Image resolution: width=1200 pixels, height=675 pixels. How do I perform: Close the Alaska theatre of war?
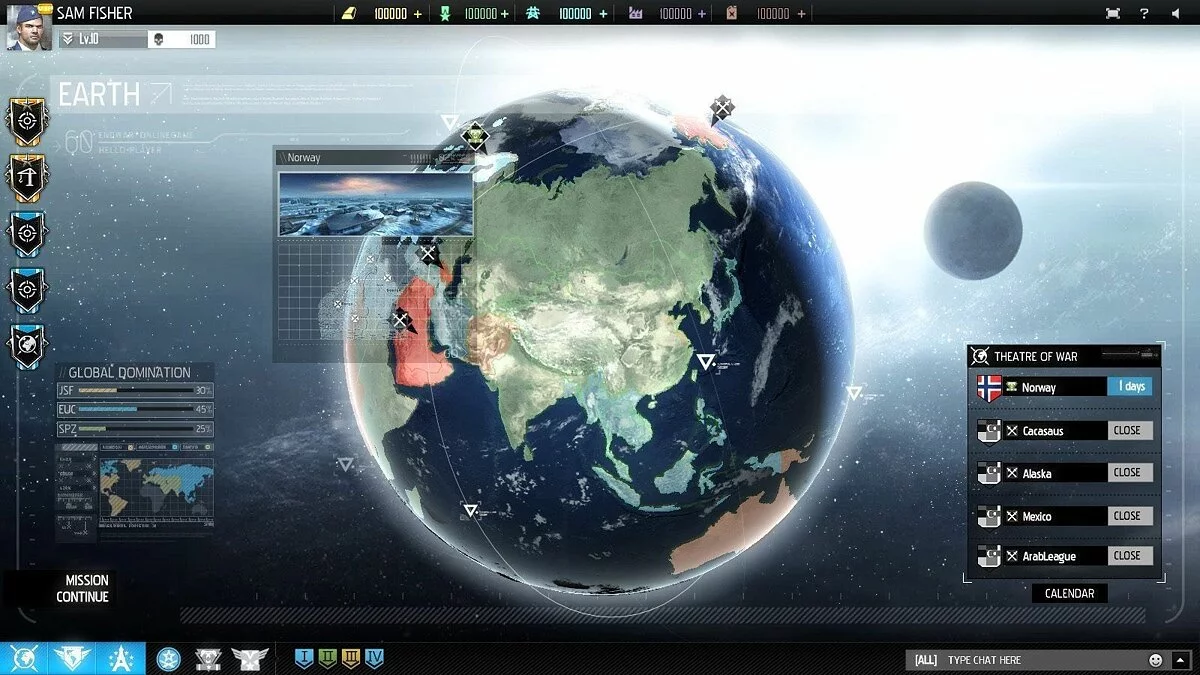[1127, 473]
